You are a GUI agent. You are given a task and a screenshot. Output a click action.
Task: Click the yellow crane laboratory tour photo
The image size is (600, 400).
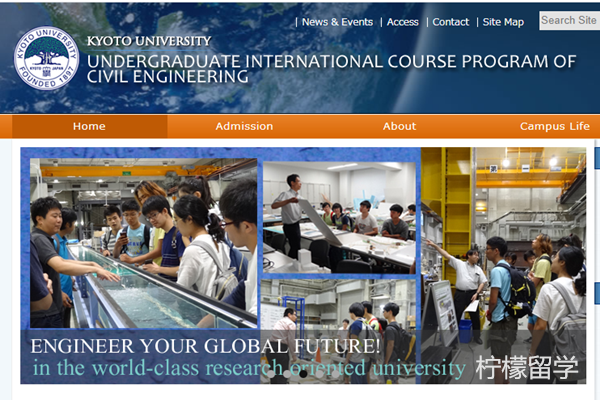point(504,264)
